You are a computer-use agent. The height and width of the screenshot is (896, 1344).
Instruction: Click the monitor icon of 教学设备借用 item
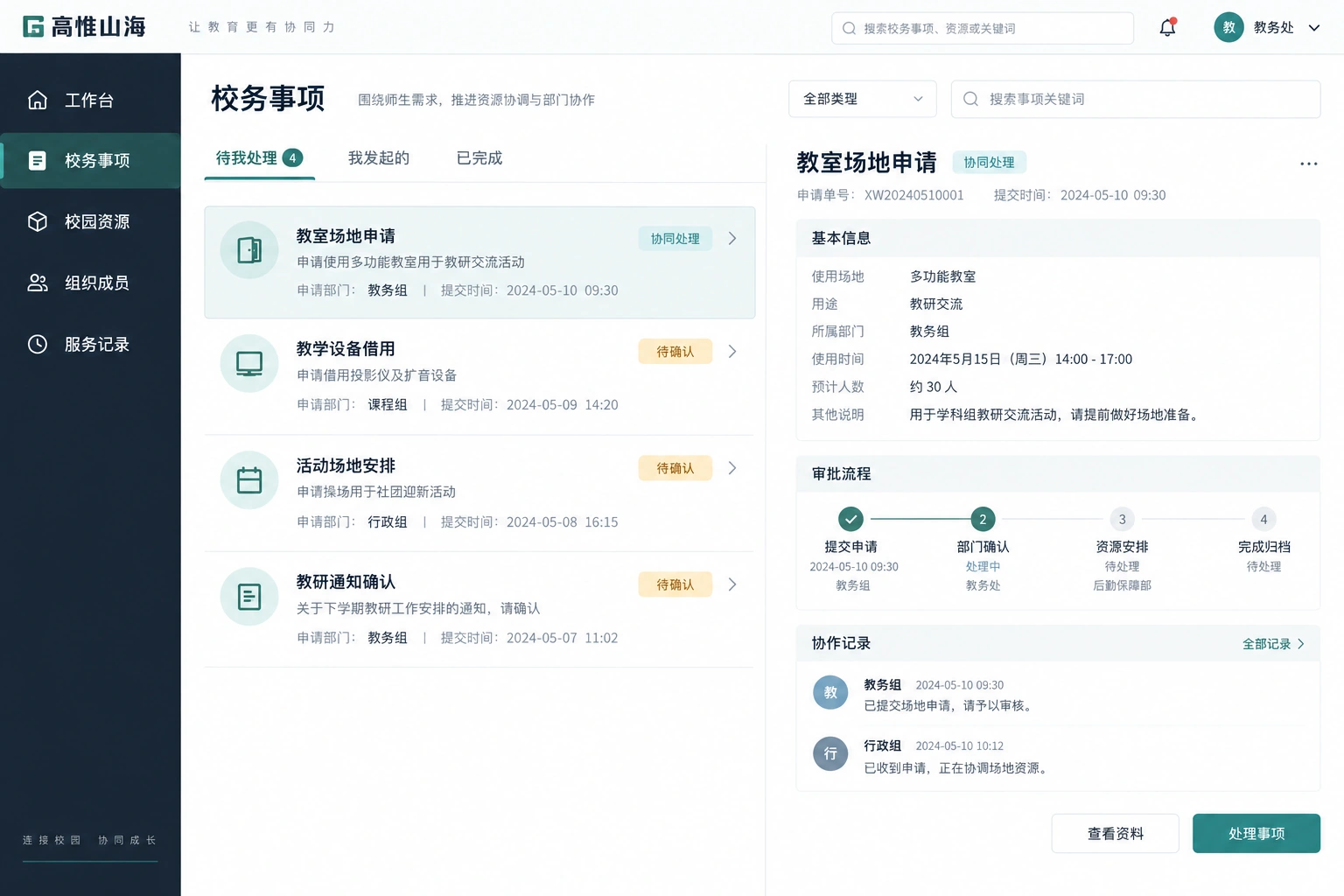pos(249,363)
